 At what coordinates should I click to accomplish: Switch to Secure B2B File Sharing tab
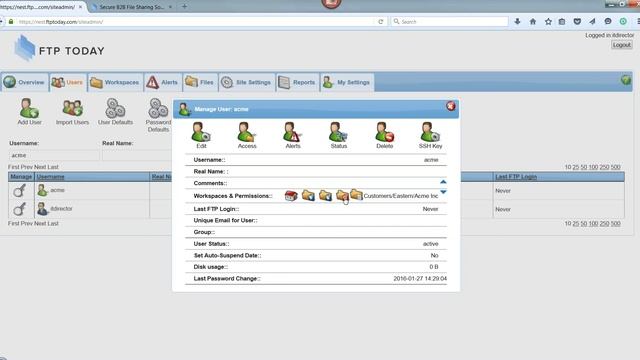coord(131,7)
